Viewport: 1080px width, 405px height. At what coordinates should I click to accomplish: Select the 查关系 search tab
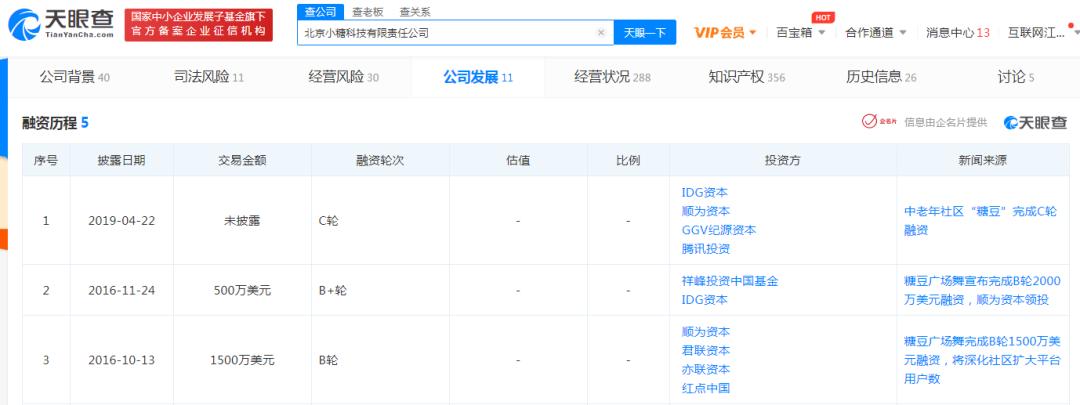(x=415, y=11)
